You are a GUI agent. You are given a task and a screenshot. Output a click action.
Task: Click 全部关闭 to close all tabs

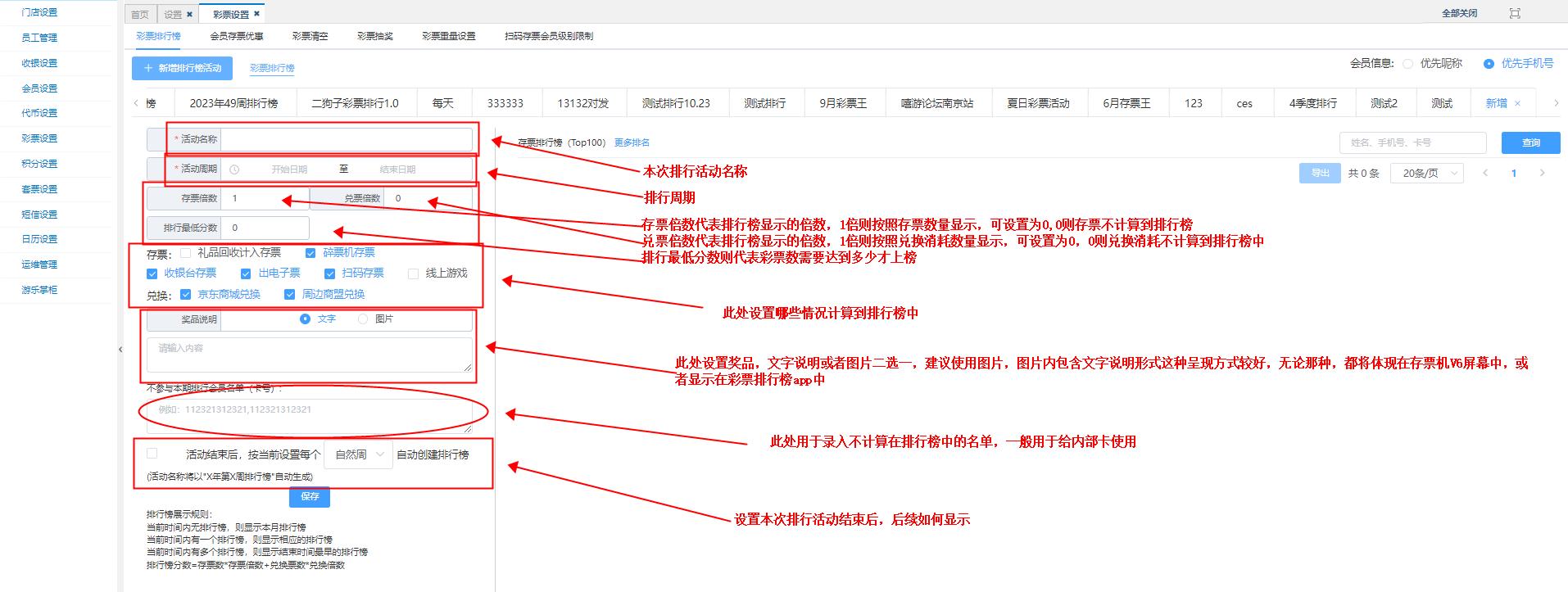(x=1460, y=13)
